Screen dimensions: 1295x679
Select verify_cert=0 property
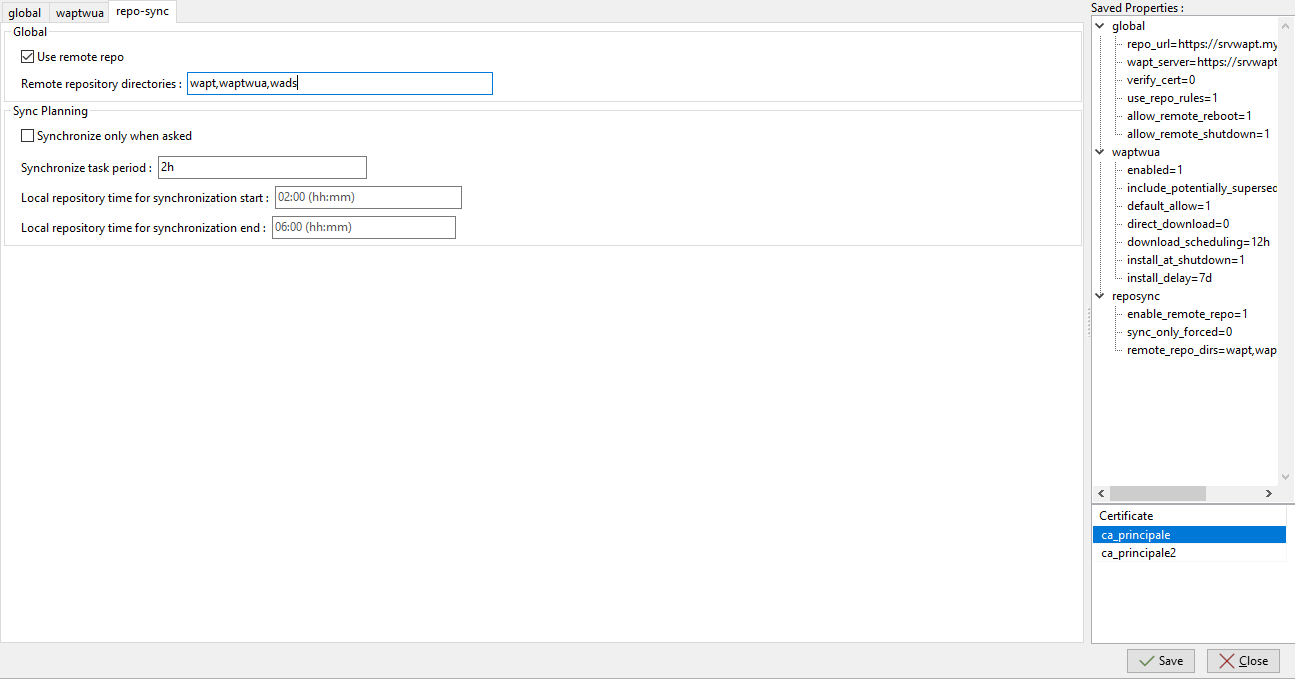click(x=1161, y=80)
